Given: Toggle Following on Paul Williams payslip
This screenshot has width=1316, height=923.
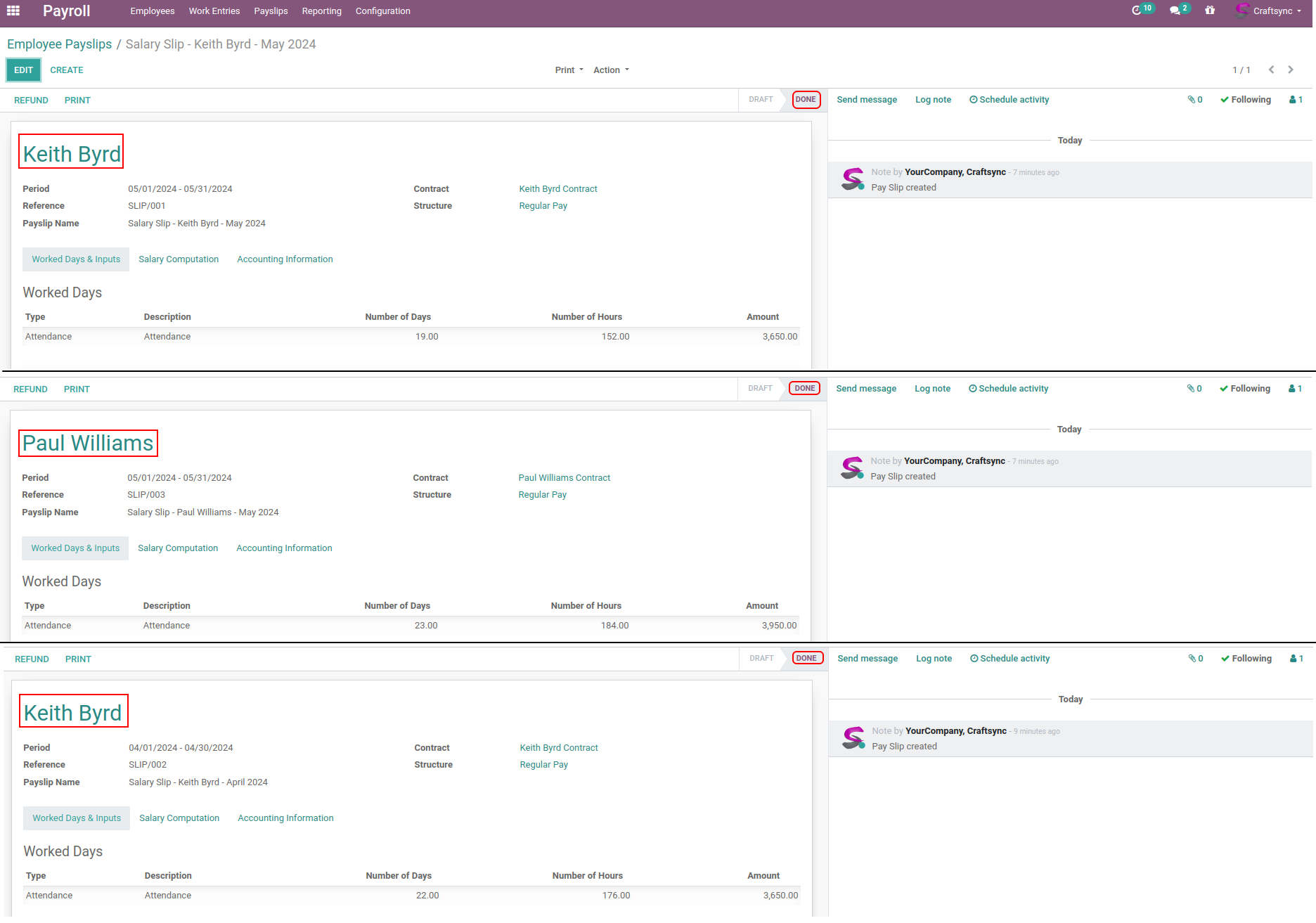Looking at the screenshot, I should click(x=1245, y=389).
